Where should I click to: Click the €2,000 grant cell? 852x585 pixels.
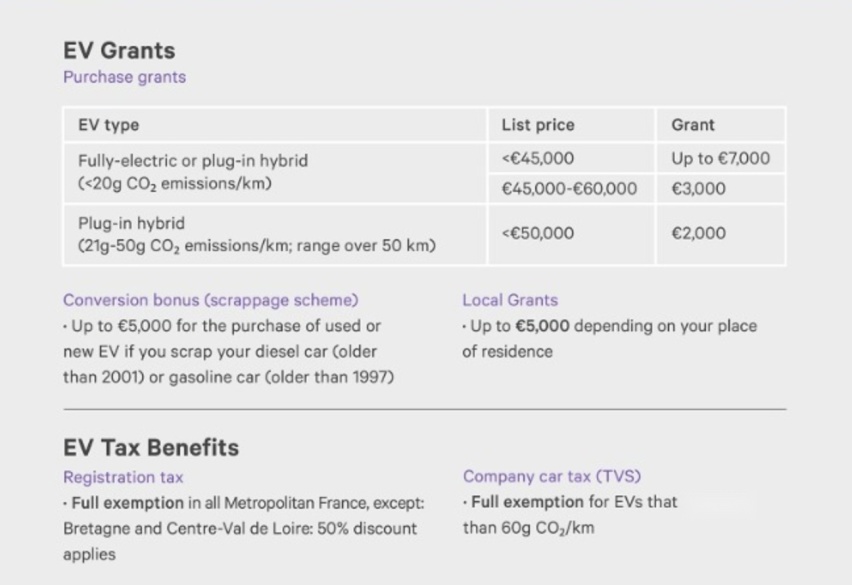(x=721, y=234)
